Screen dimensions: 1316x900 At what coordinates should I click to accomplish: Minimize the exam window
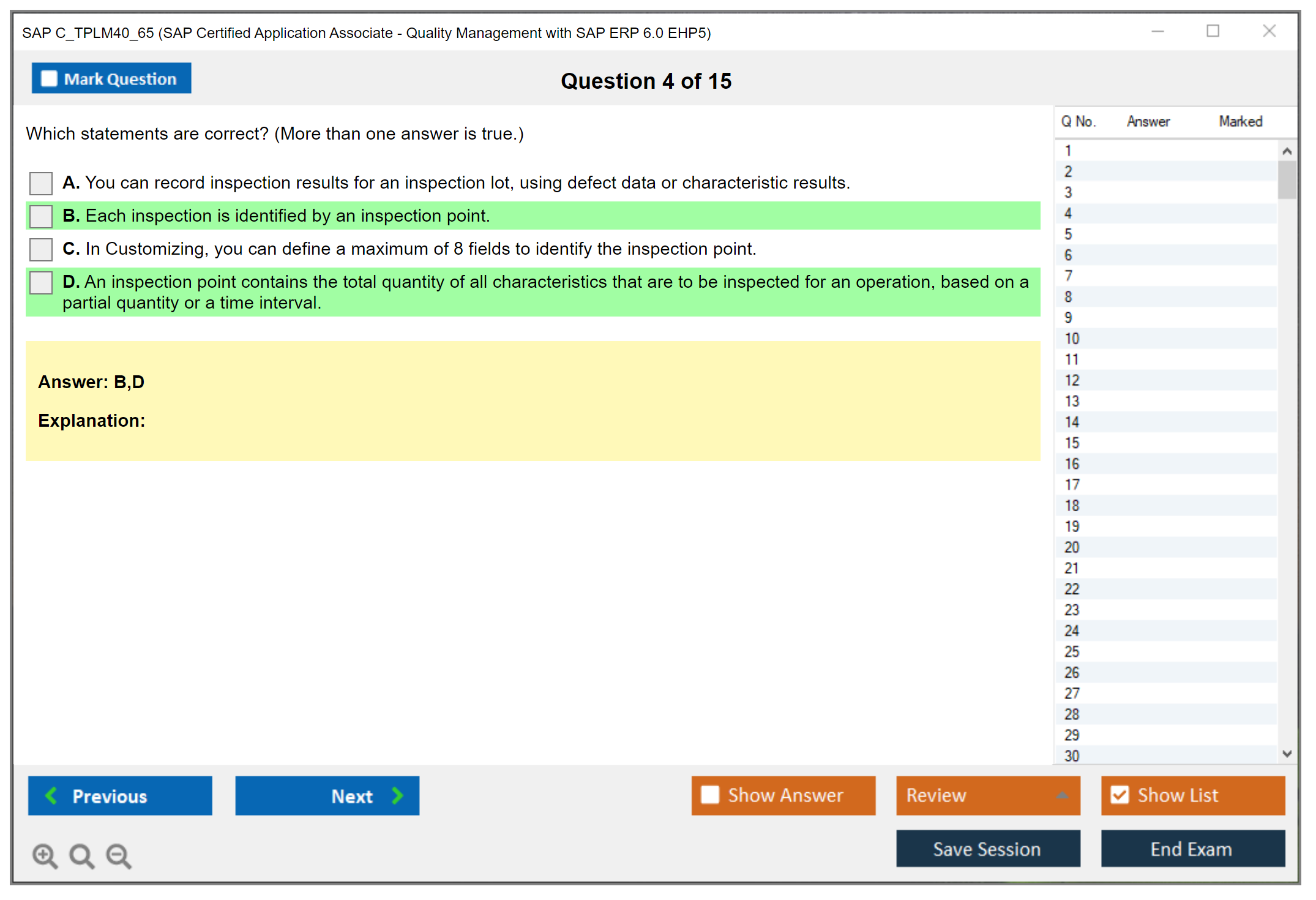pyautogui.click(x=1157, y=31)
